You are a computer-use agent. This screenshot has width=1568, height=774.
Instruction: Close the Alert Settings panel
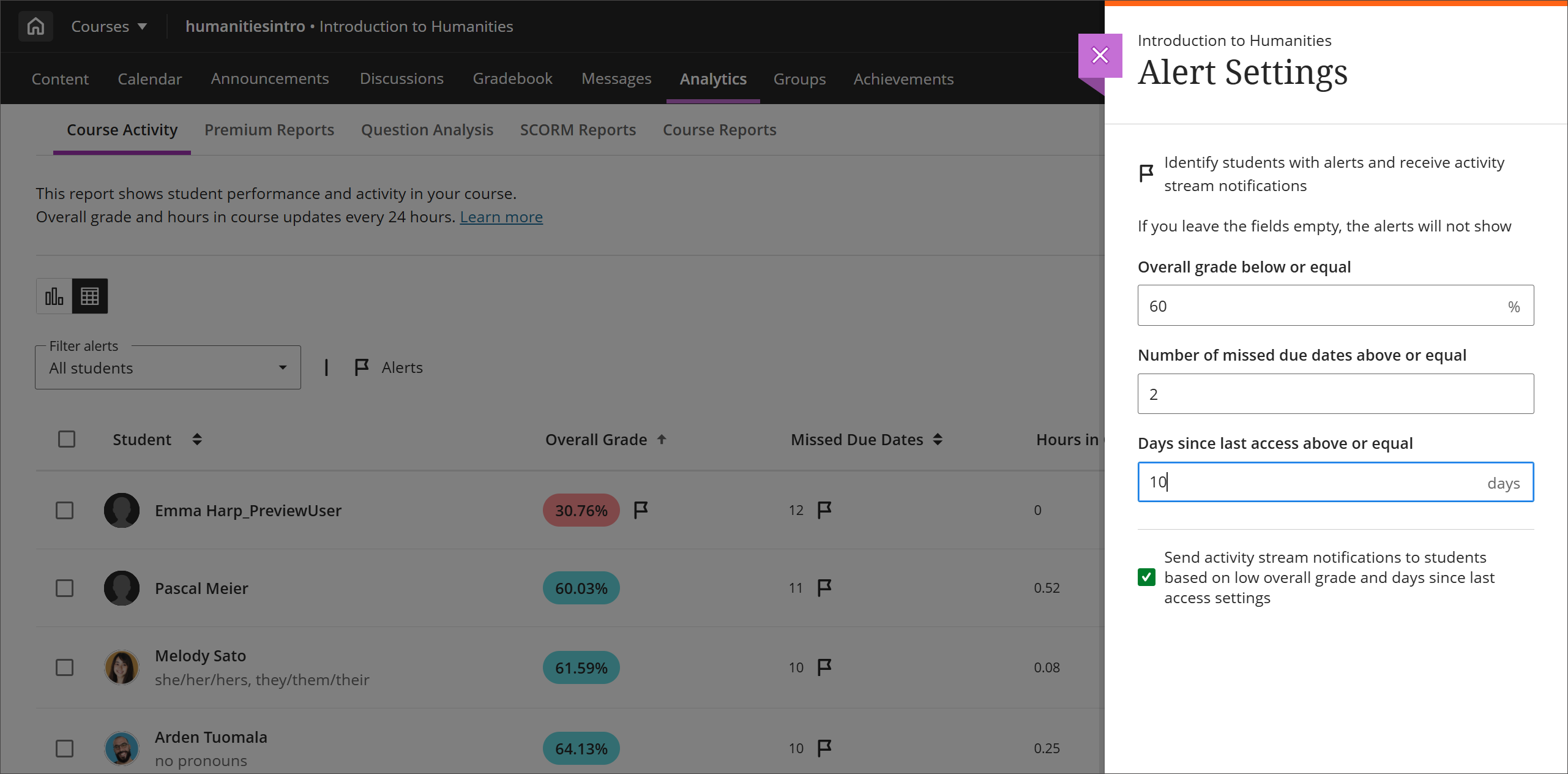(x=1100, y=55)
